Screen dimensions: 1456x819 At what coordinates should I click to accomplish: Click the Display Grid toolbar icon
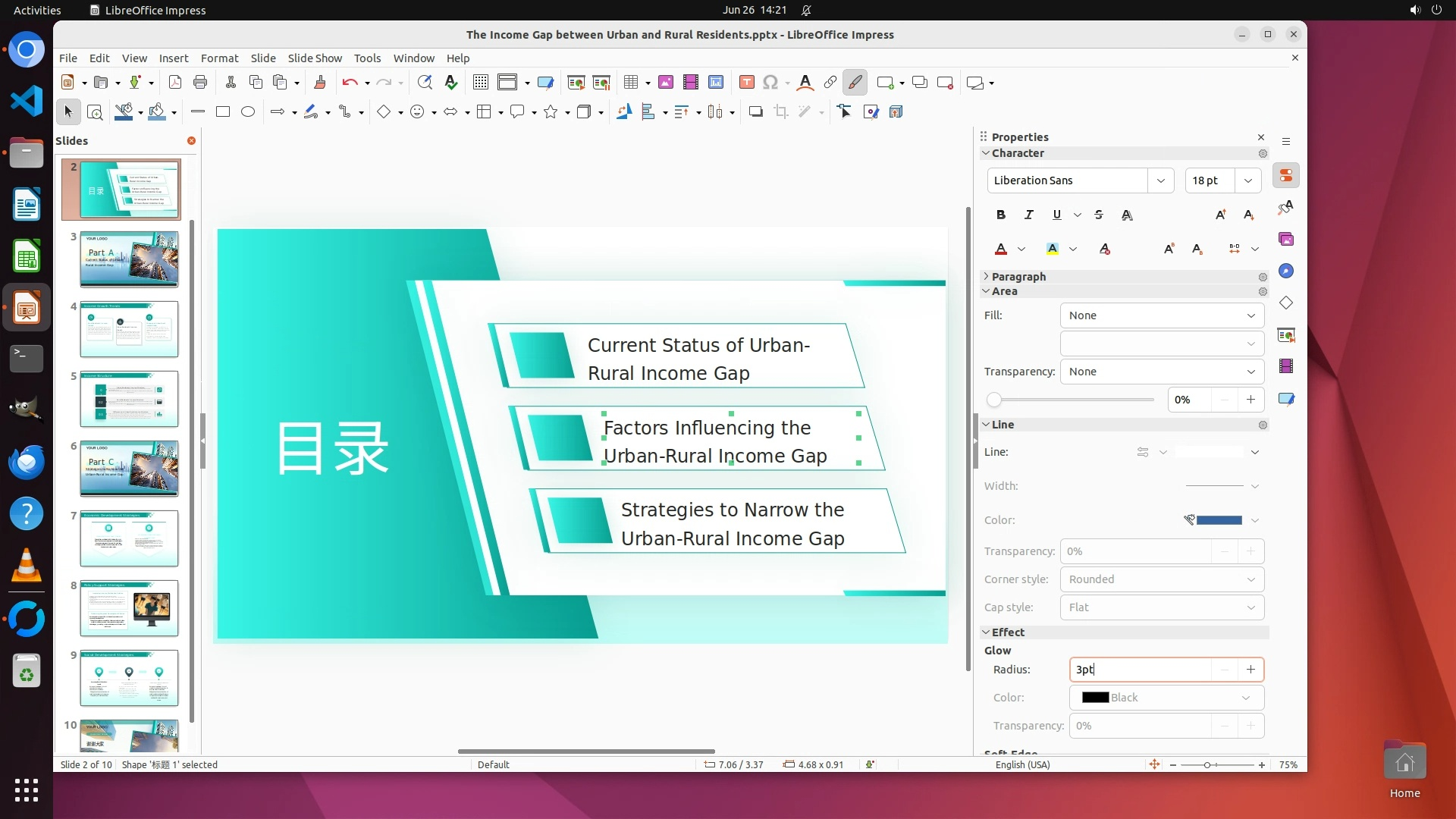coord(481,83)
